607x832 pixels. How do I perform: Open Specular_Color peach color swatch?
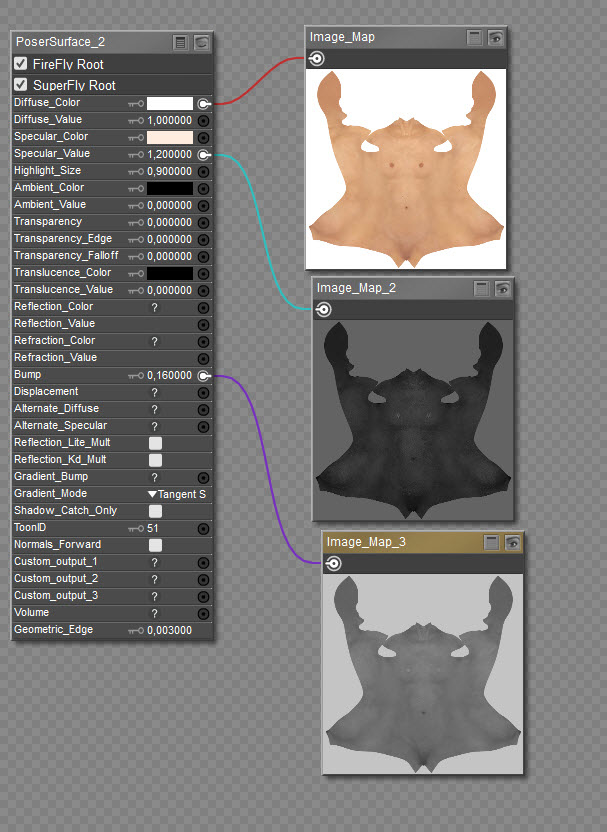tap(170, 137)
